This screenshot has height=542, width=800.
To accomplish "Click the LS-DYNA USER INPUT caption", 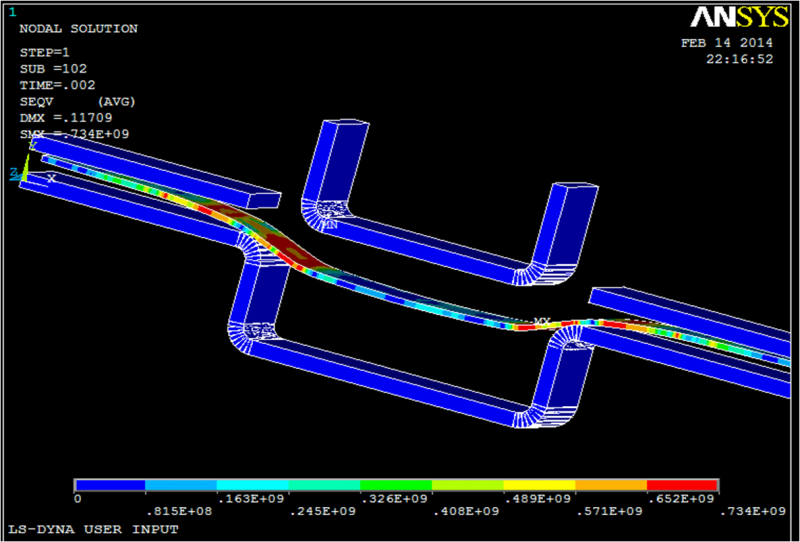I will click(93, 529).
